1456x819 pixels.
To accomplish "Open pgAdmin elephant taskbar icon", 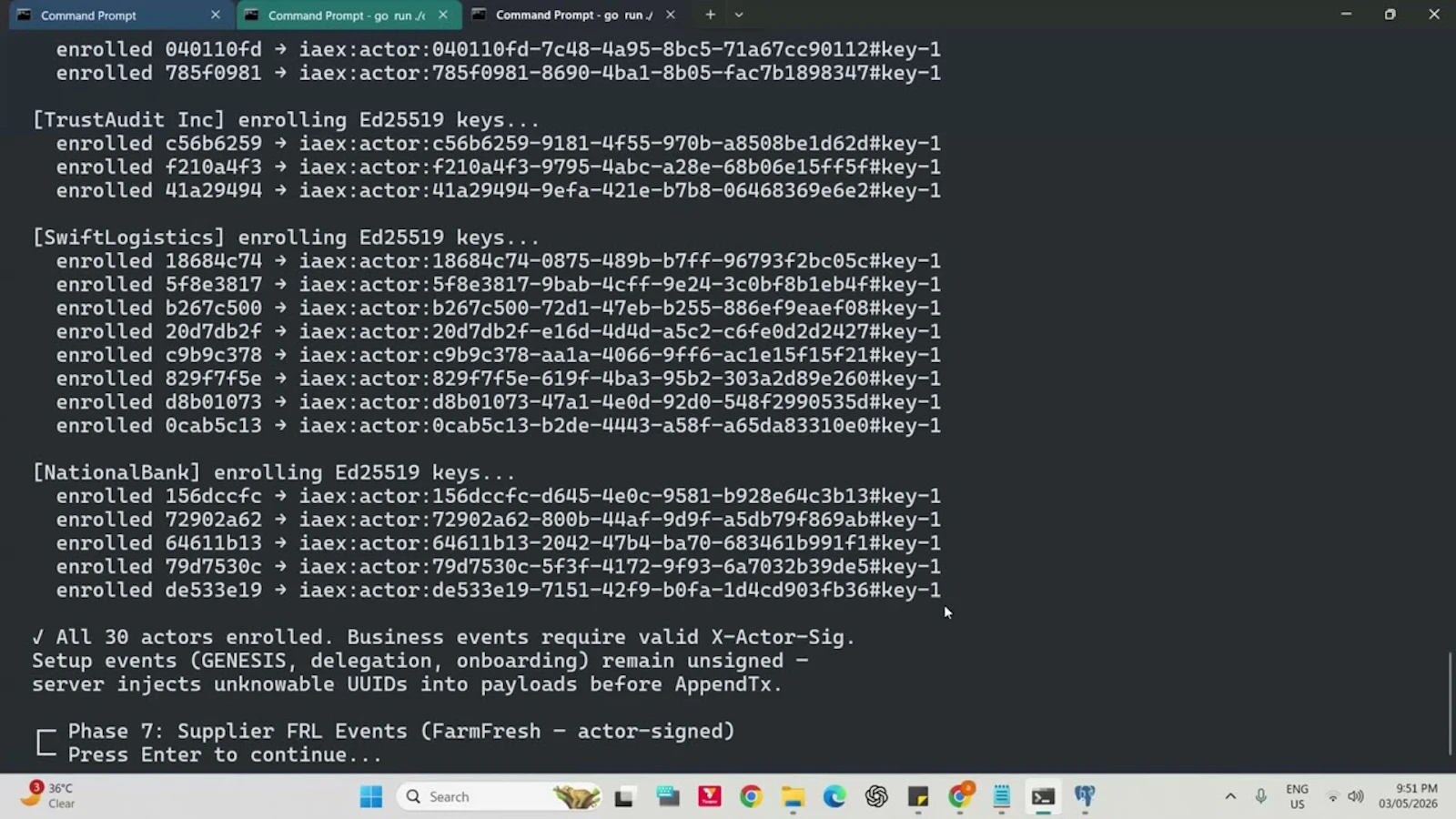I will [x=1085, y=797].
